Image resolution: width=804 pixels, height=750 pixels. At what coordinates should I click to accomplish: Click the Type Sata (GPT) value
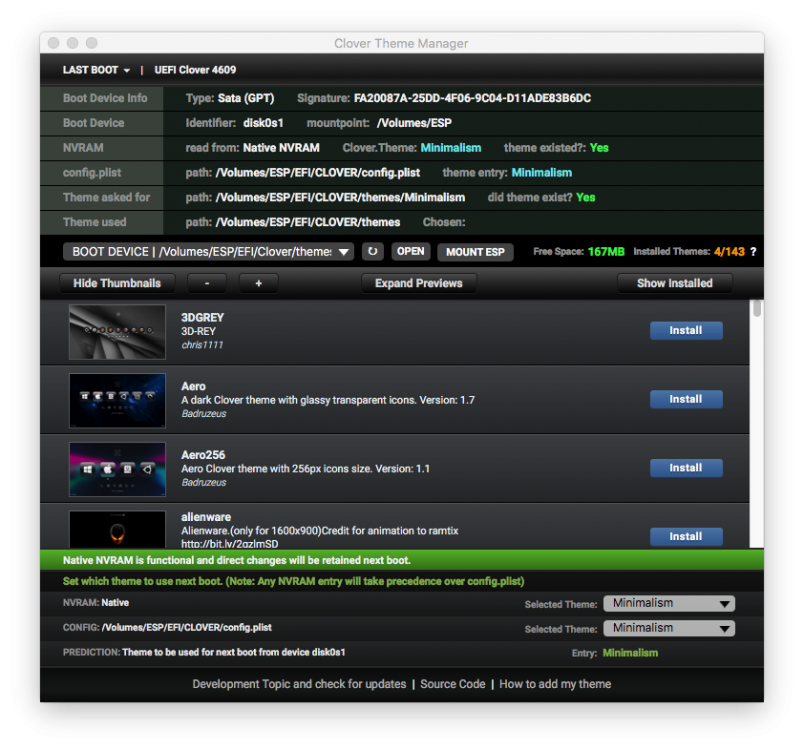[x=246, y=98]
